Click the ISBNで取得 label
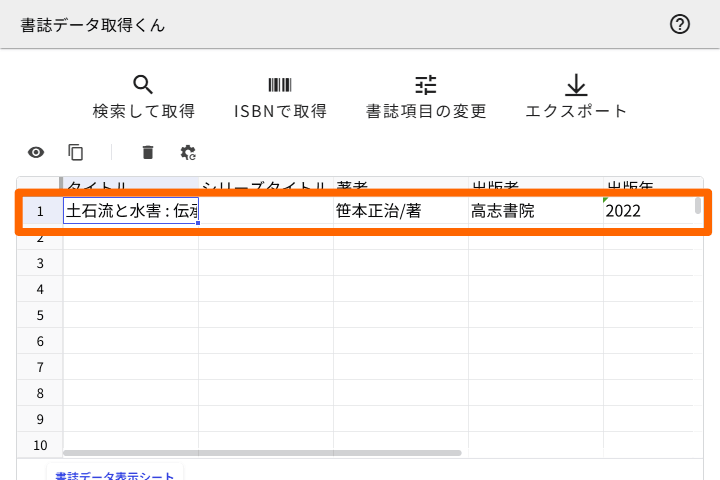This screenshot has width=720, height=480. (x=280, y=111)
